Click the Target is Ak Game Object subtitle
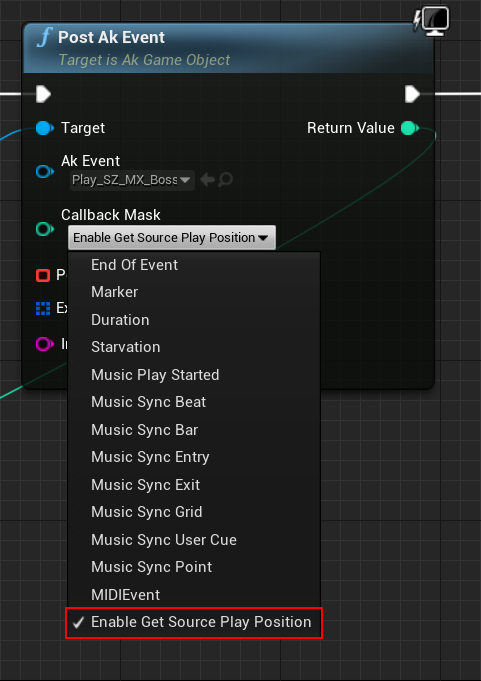This screenshot has height=681, width=481. click(144, 60)
